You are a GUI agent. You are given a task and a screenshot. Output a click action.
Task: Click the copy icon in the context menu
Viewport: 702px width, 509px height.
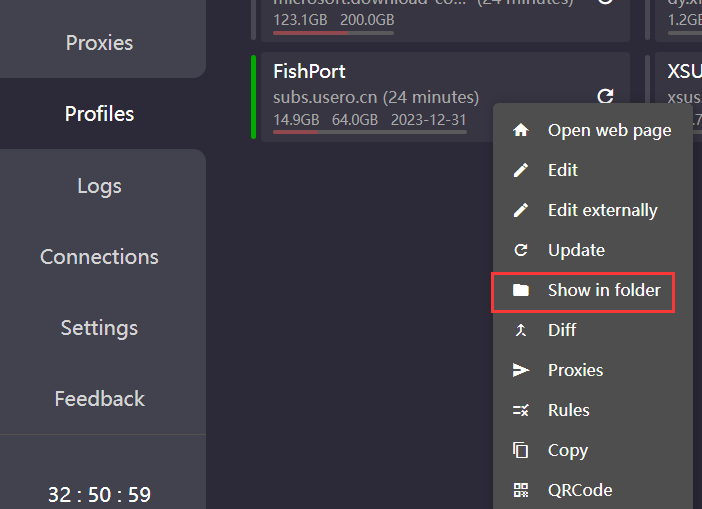(x=520, y=450)
